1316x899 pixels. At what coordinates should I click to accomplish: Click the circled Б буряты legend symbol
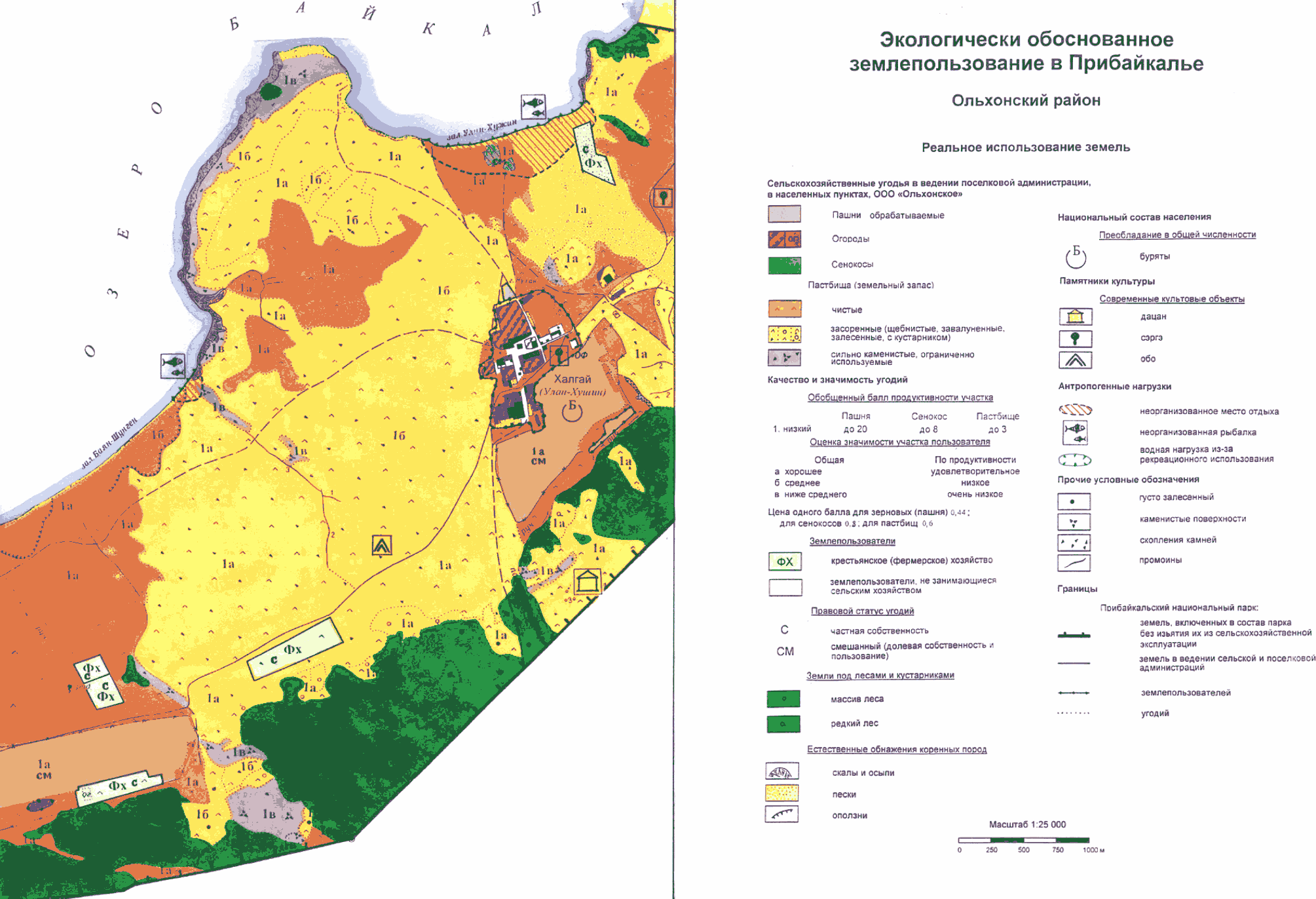click(x=1076, y=257)
